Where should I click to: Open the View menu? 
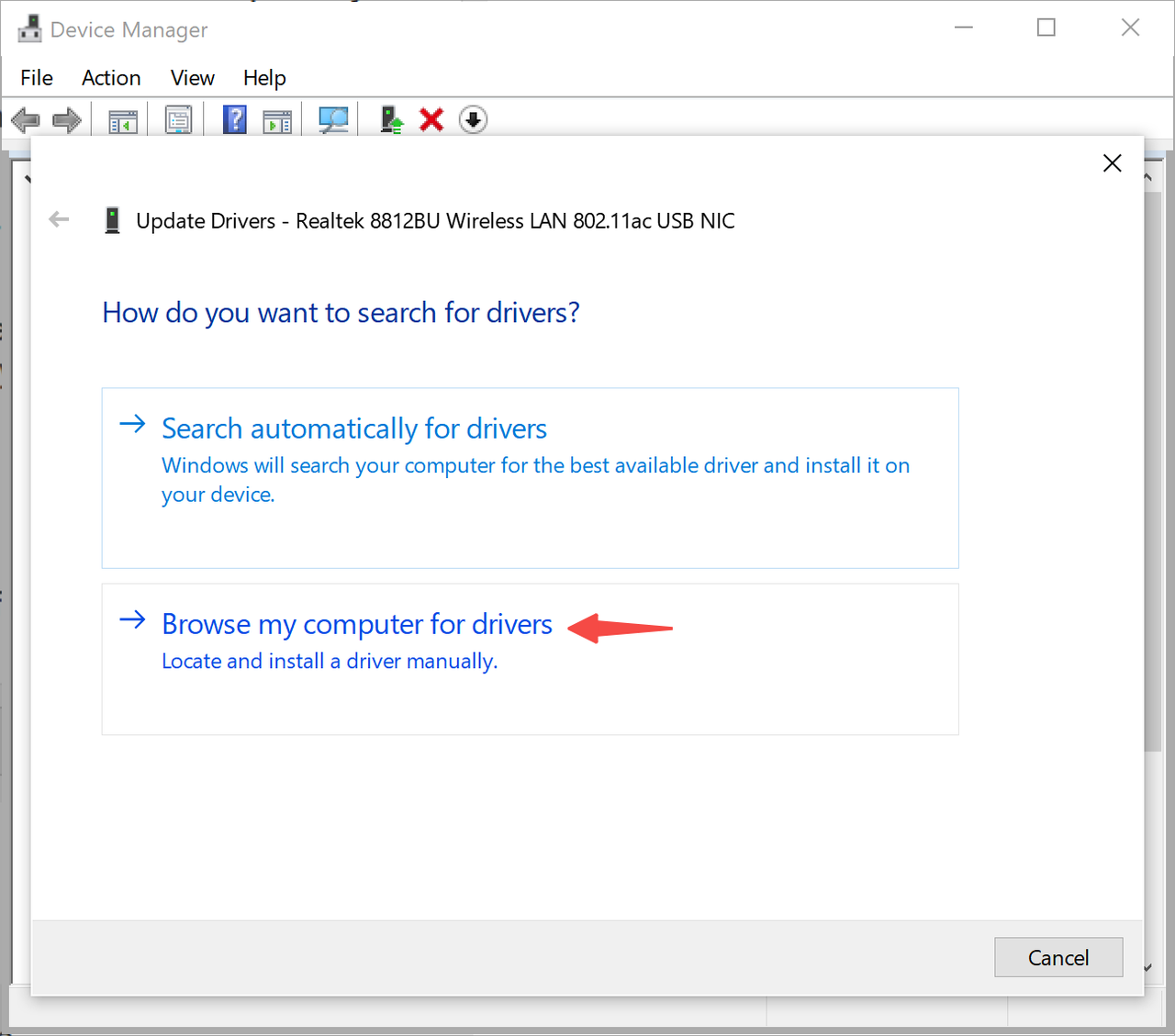coord(192,78)
